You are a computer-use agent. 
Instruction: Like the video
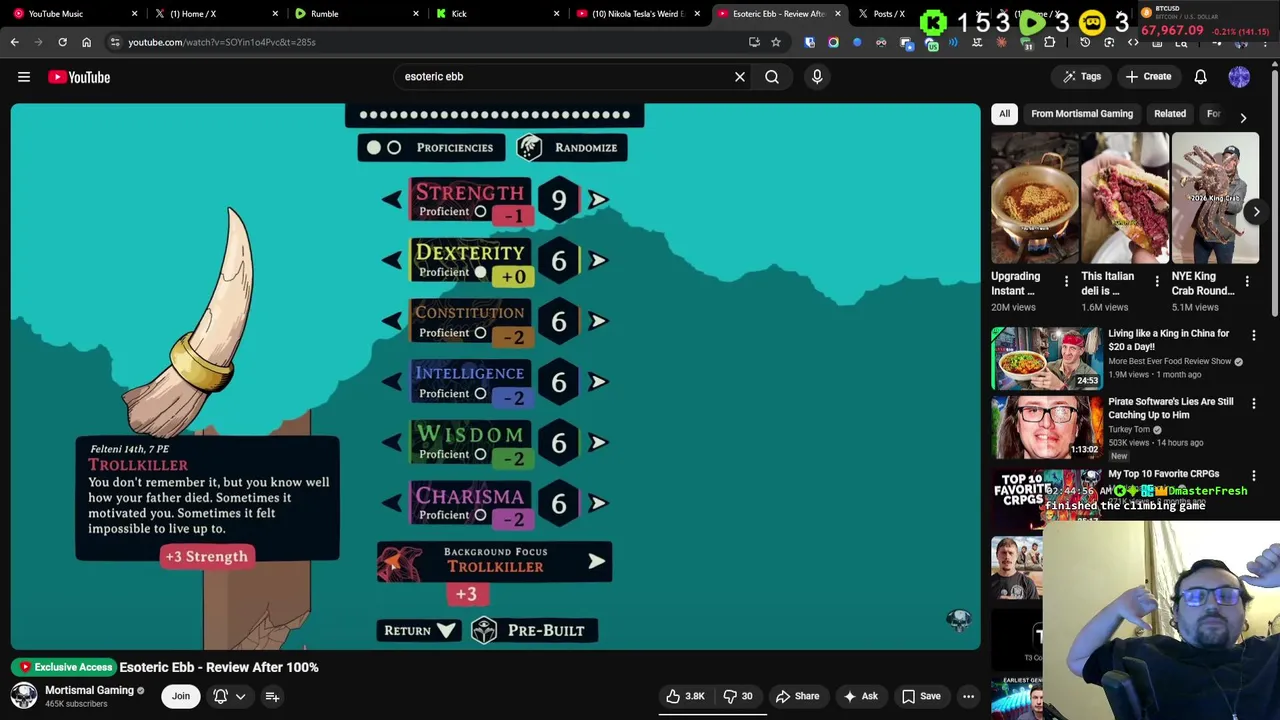685,696
